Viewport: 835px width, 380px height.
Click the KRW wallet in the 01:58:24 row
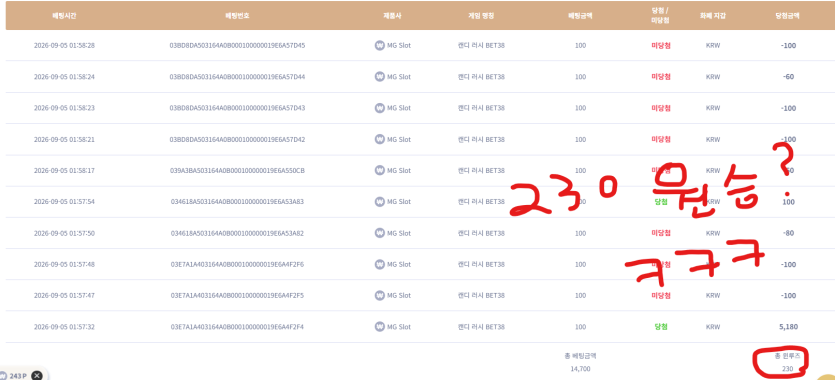pos(713,77)
